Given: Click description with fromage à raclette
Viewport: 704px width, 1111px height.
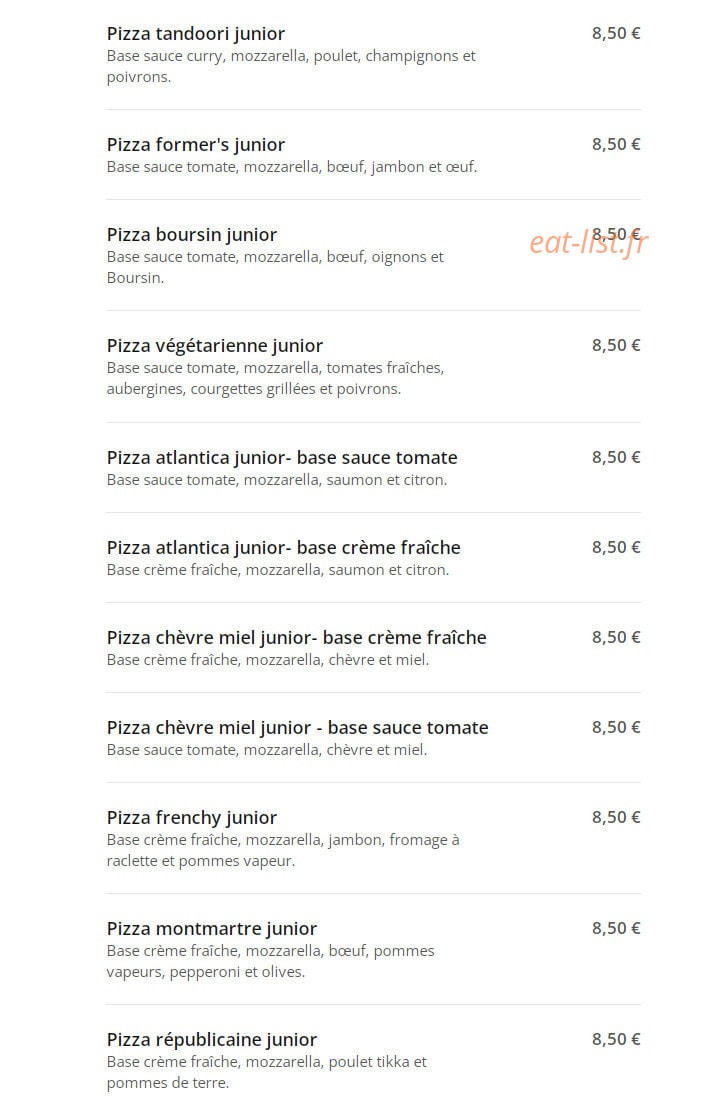Looking at the screenshot, I should coord(283,850).
